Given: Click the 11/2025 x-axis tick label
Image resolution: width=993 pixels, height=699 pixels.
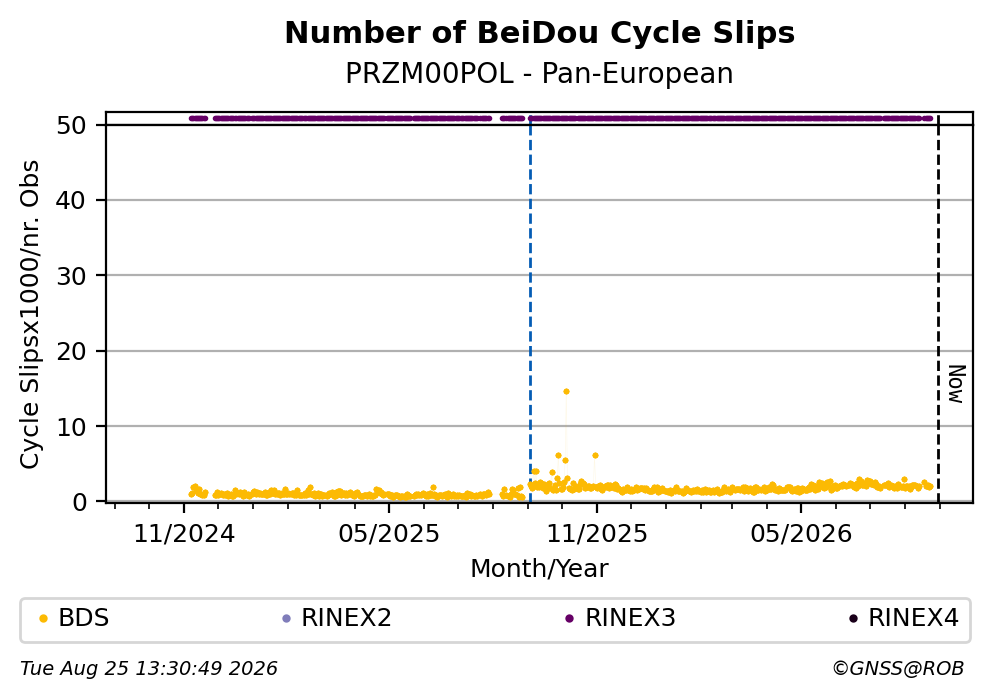Looking at the screenshot, I should pyautogui.click(x=597, y=534).
